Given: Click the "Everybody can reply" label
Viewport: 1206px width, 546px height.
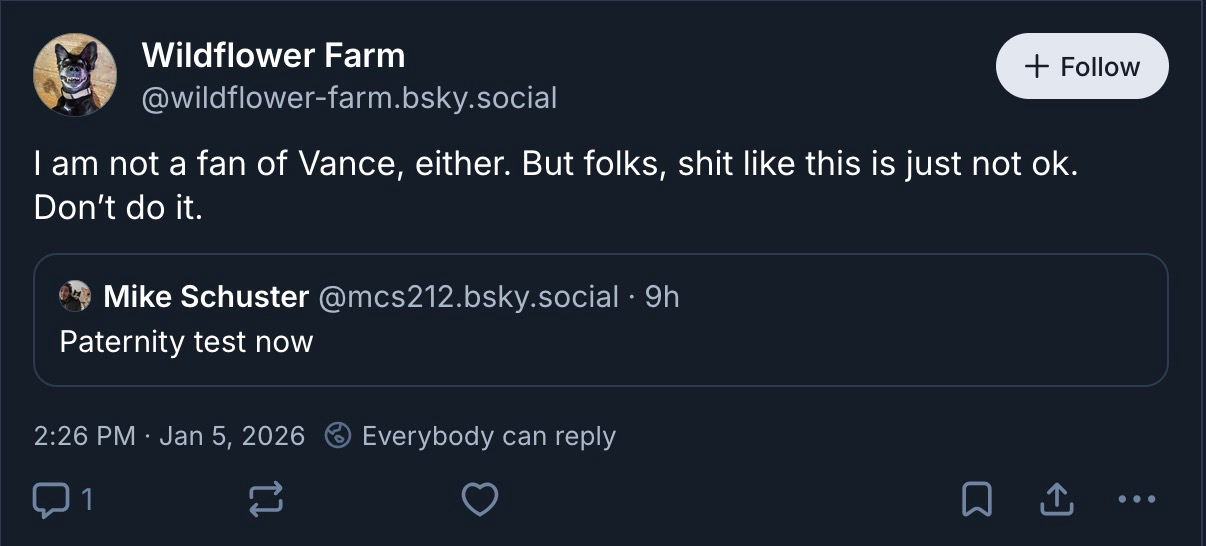Looking at the screenshot, I should point(488,437).
